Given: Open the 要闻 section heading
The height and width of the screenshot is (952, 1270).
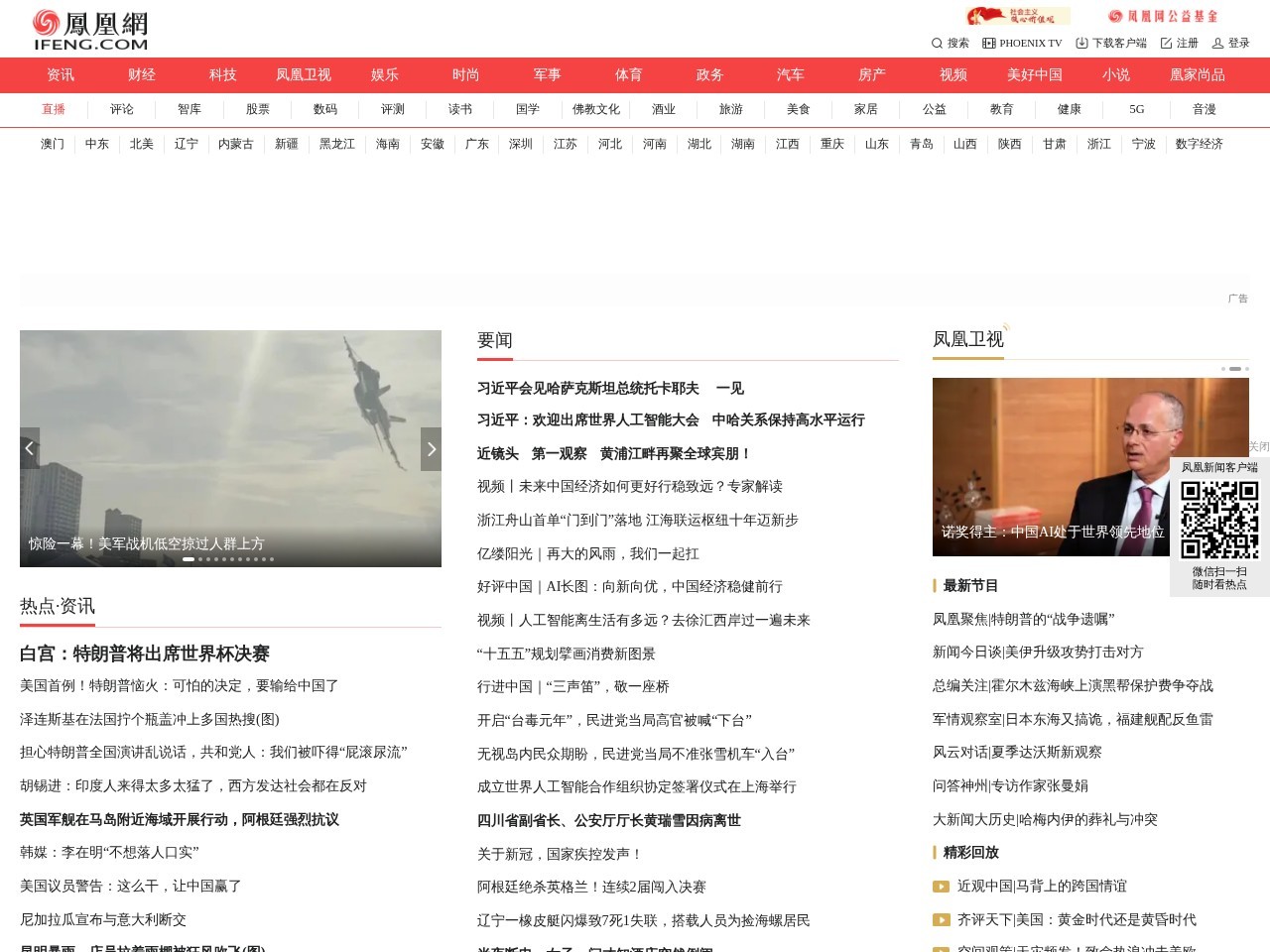Looking at the screenshot, I should coord(495,340).
